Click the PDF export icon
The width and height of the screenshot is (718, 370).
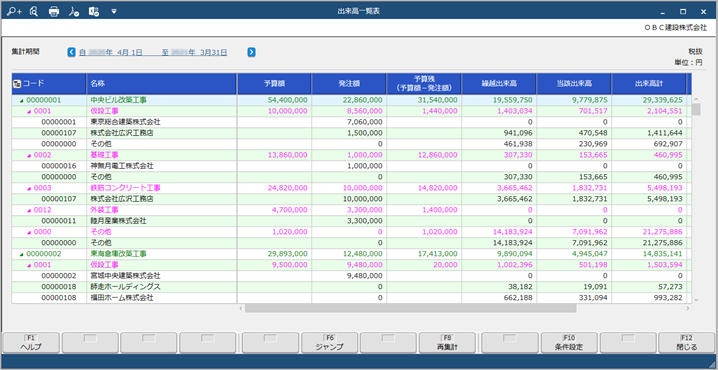pyautogui.click(x=74, y=11)
